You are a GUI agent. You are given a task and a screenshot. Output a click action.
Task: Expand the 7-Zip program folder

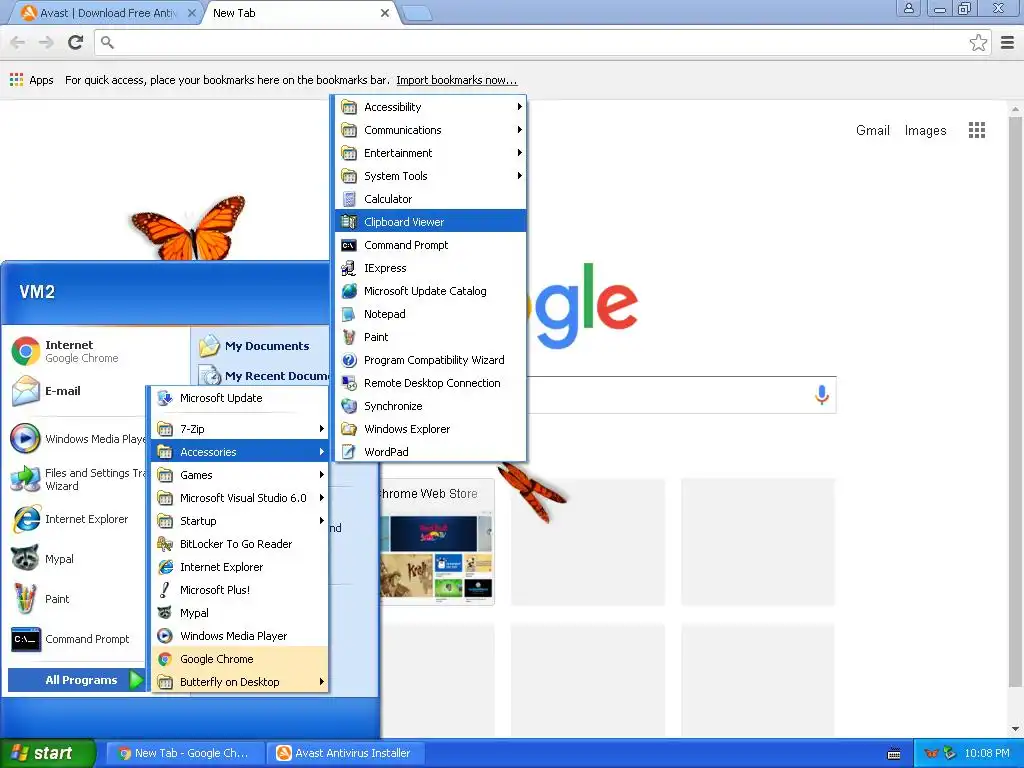click(240, 428)
